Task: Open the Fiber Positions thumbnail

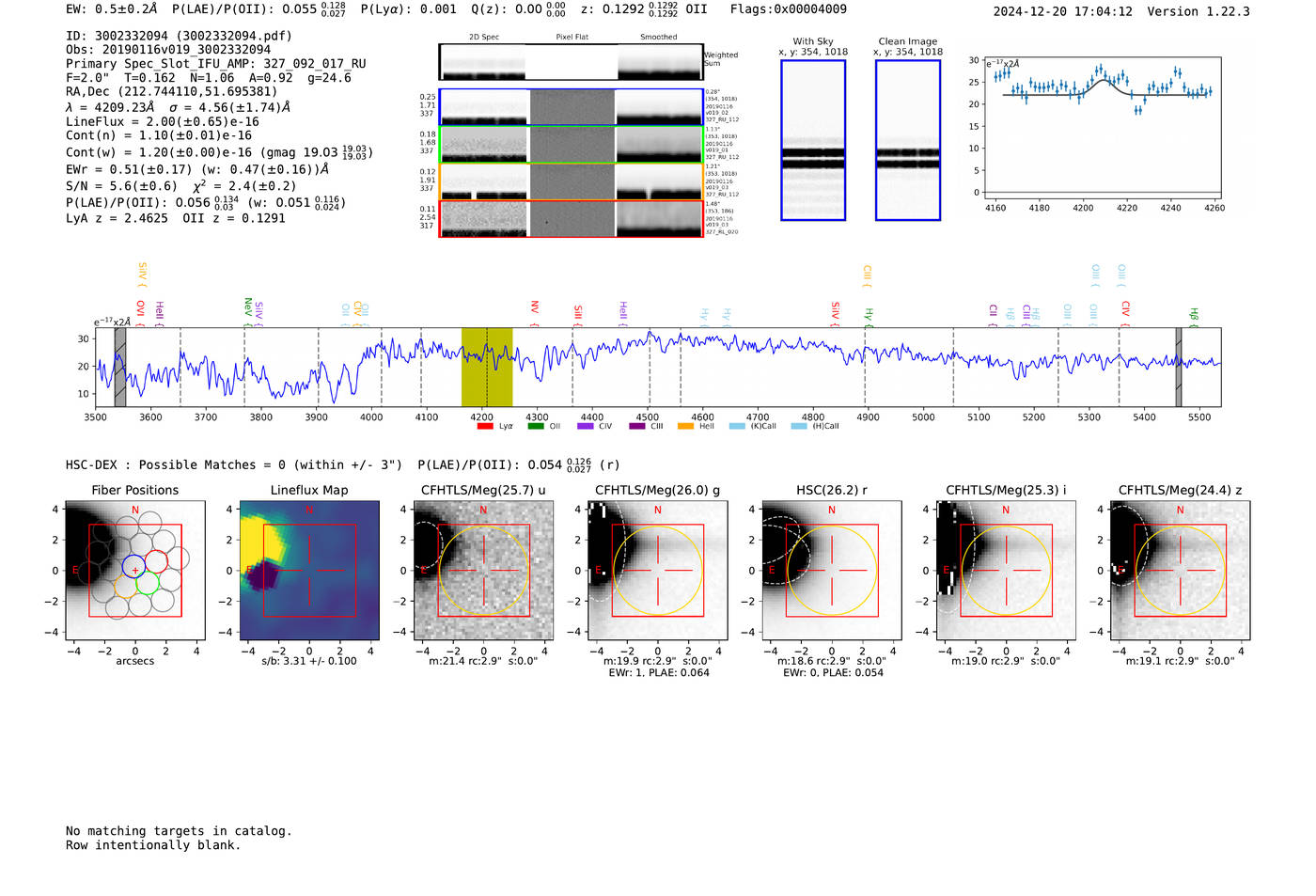Action: [x=135, y=571]
